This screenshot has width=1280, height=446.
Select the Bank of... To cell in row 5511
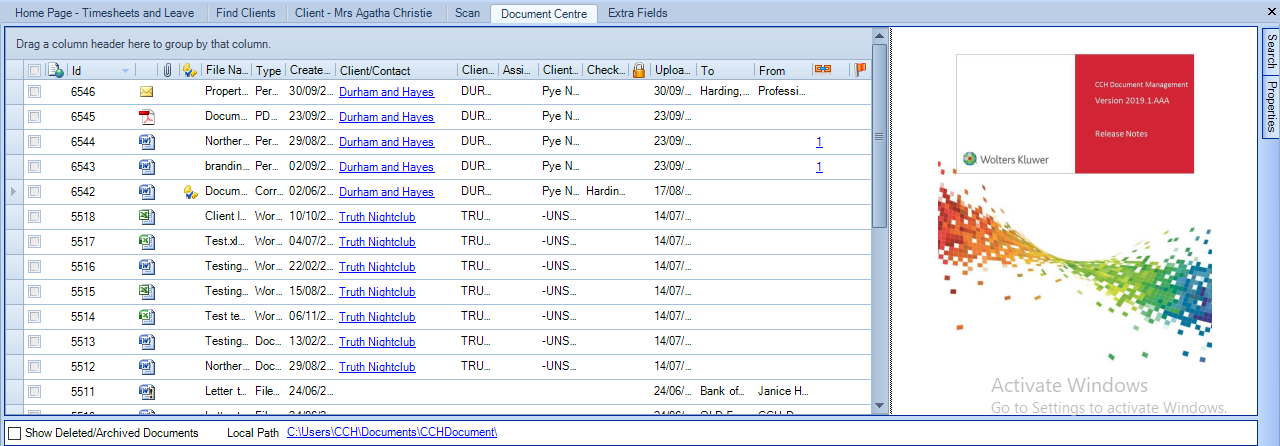[725, 391]
